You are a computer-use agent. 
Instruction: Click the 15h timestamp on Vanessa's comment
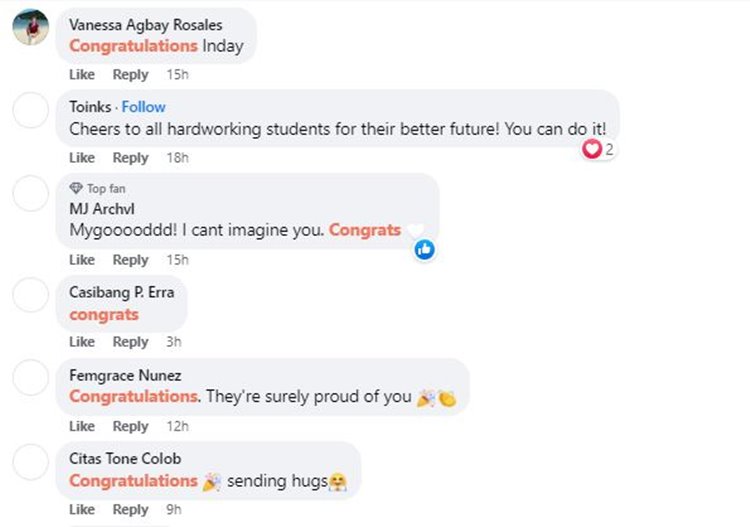click(x=177, y=75)
